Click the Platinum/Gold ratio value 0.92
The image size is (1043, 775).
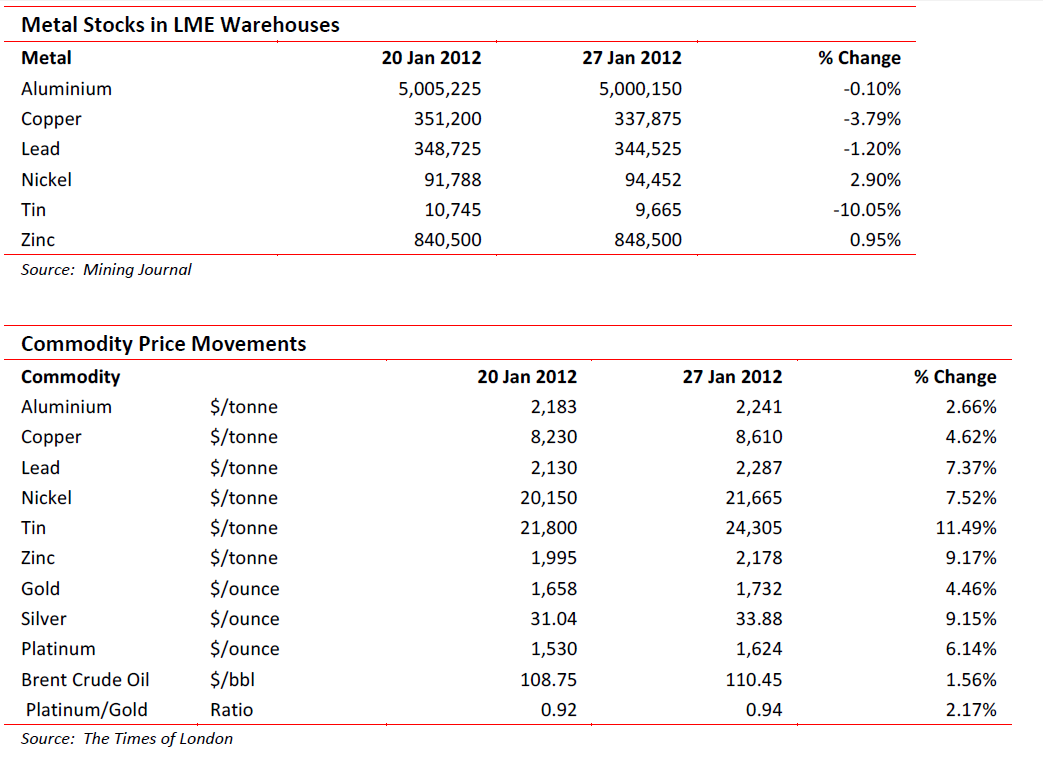(559, 710)
